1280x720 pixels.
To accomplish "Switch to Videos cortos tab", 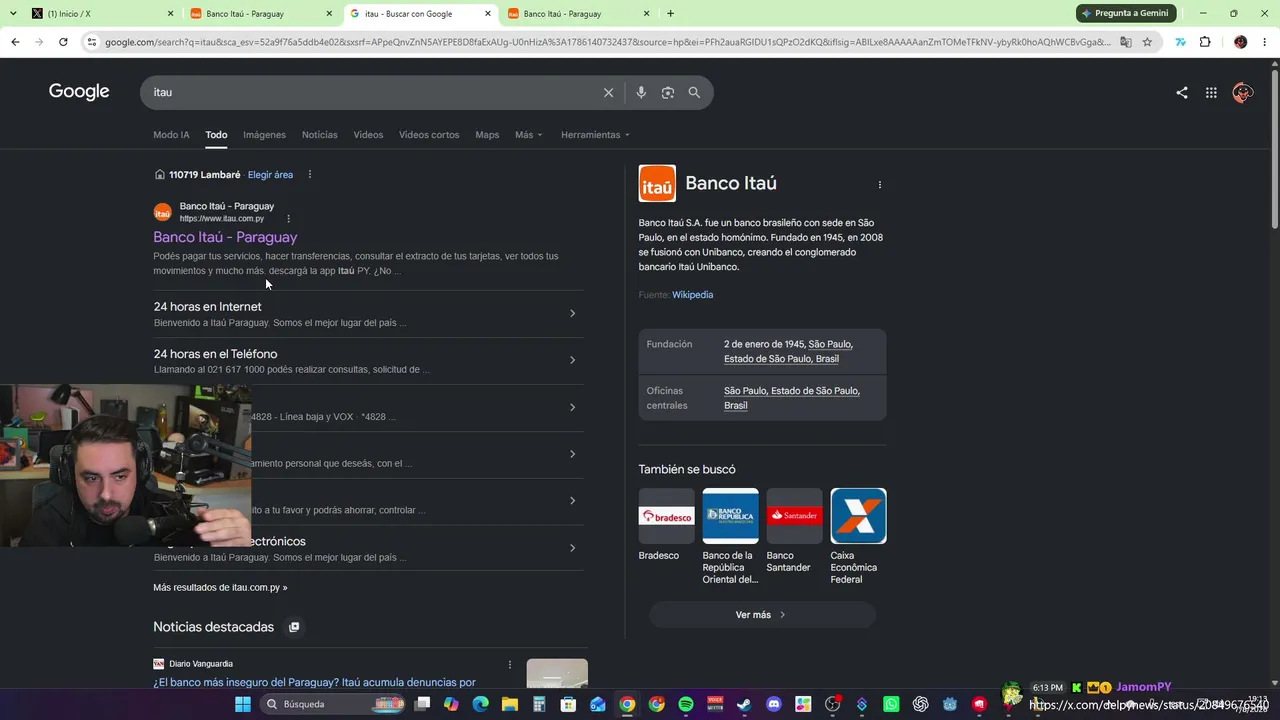I will point(429,135).
